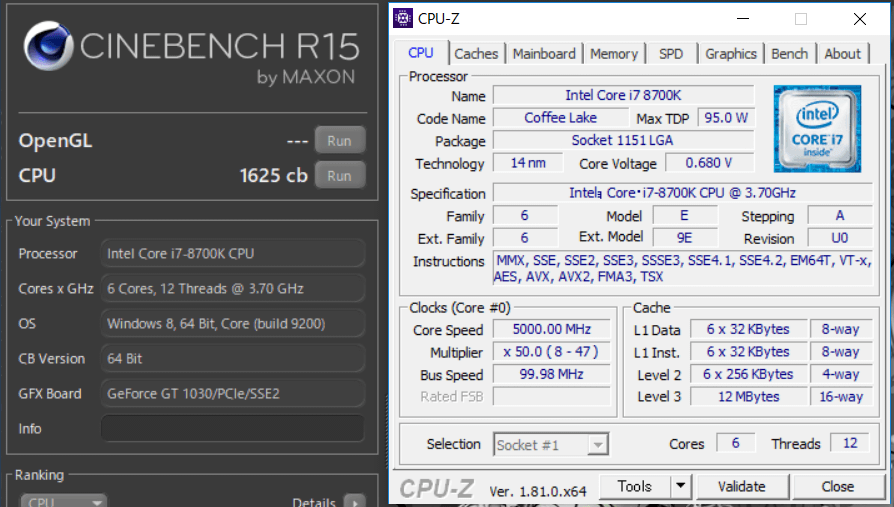894x507 pixels.
Task: Click the Max TDP value 95.0 W
Action: [726, 117]
